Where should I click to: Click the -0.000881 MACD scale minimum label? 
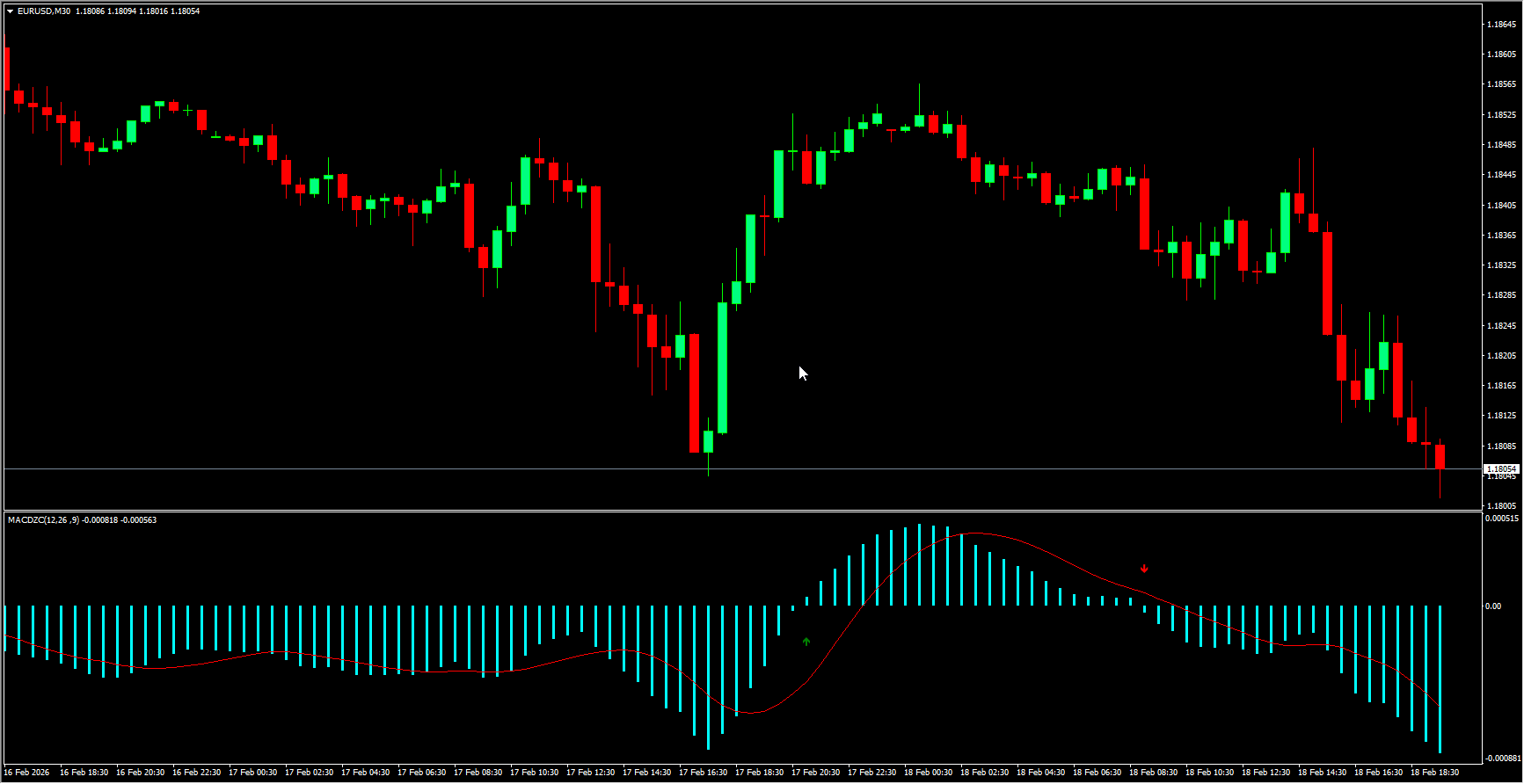pyautogui.click(x=1502, y=758)
